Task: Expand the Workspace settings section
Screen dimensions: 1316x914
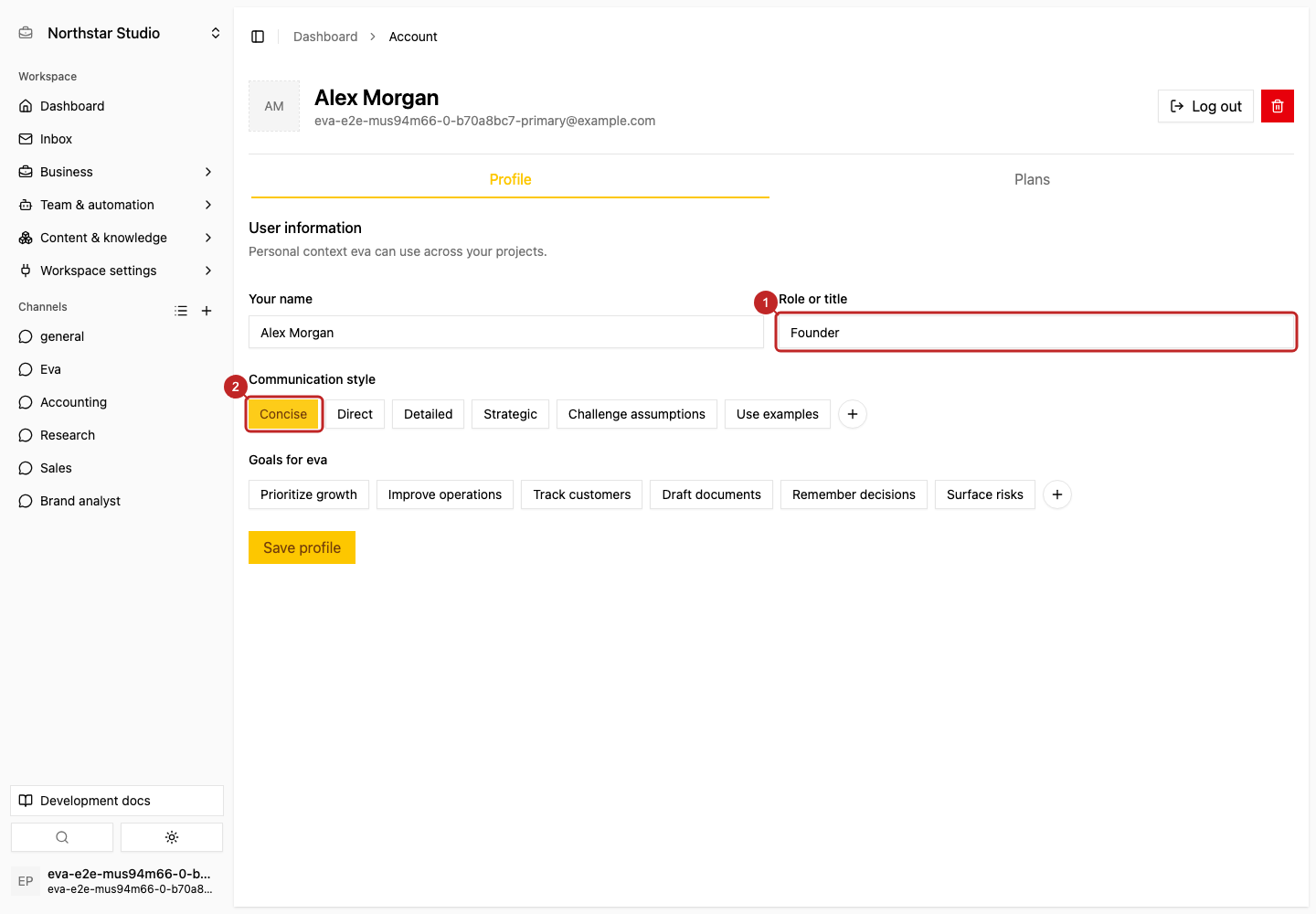Action: click(117, 271)
